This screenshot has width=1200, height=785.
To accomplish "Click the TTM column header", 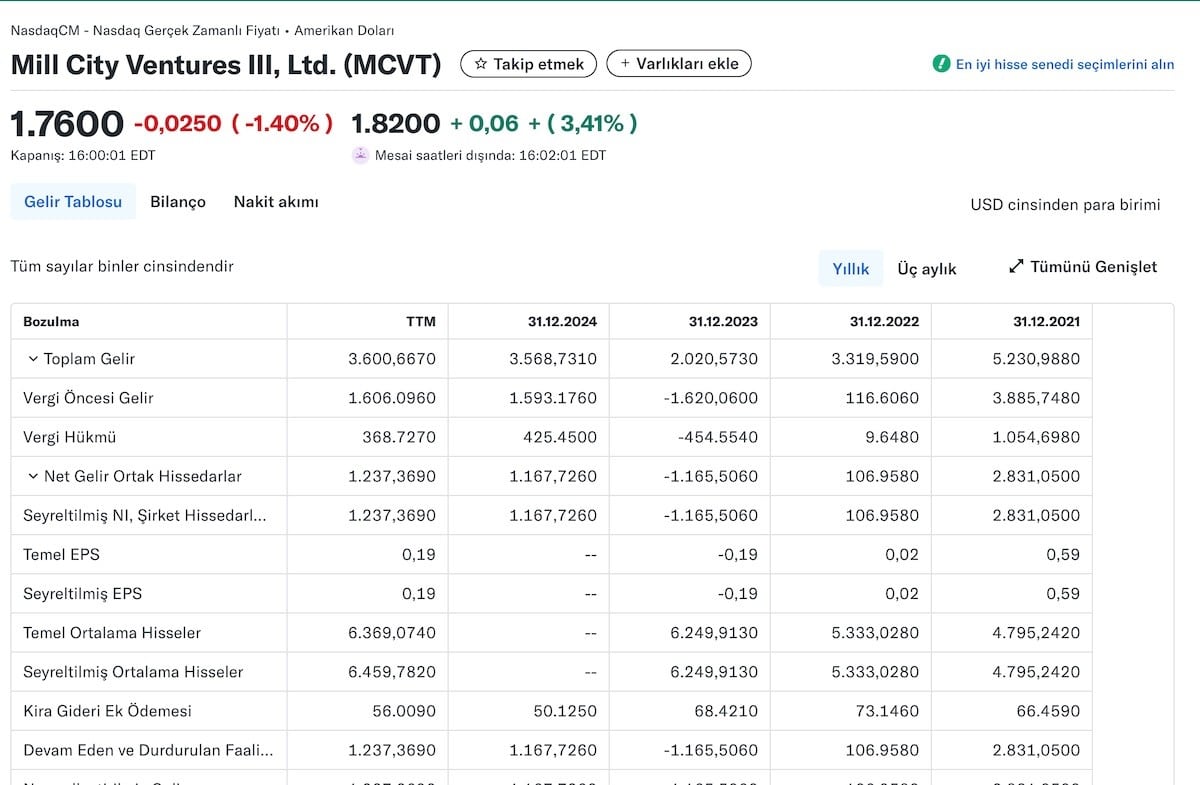I will (421, 322).
